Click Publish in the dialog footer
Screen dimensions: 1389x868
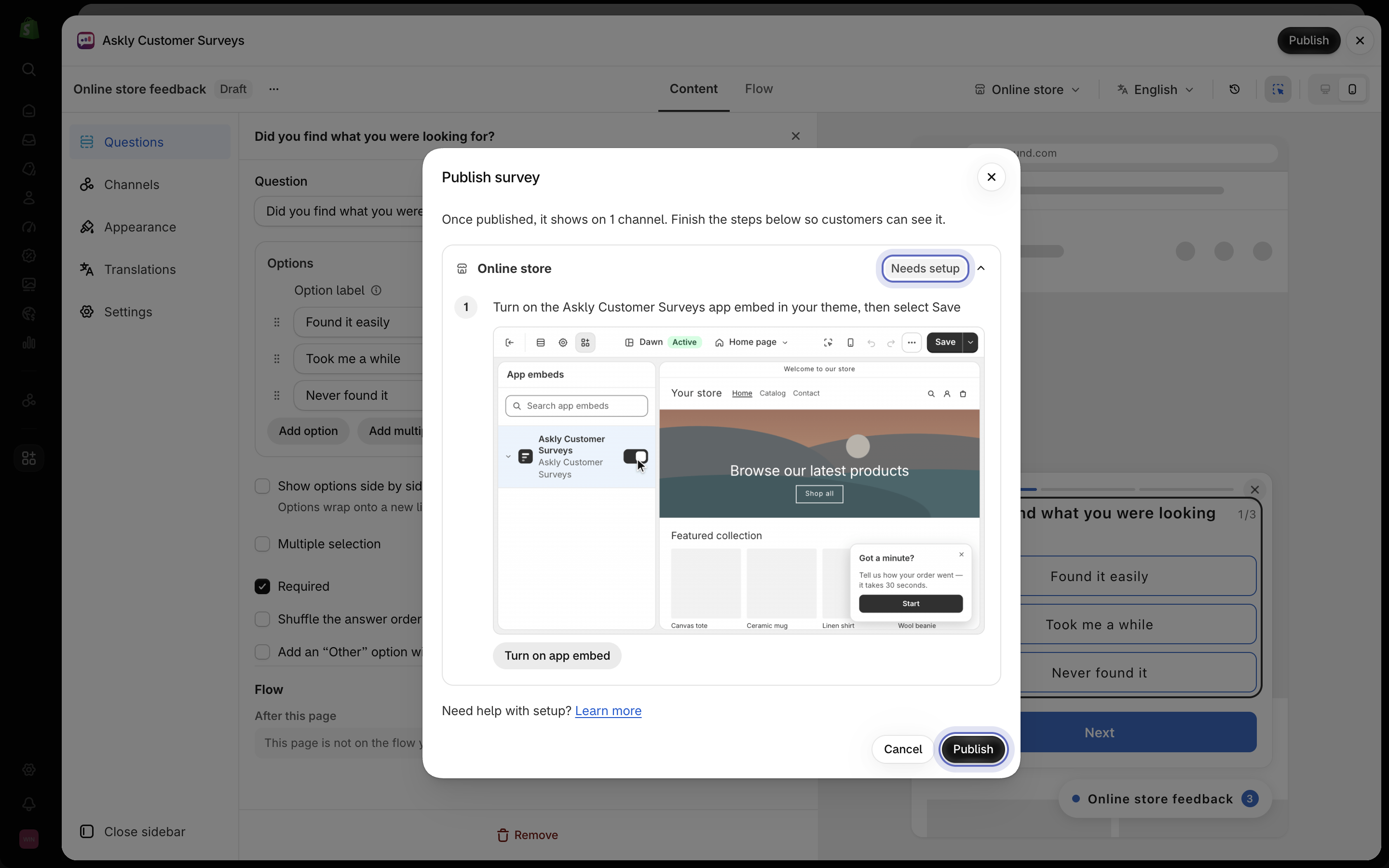pos(973,749)
